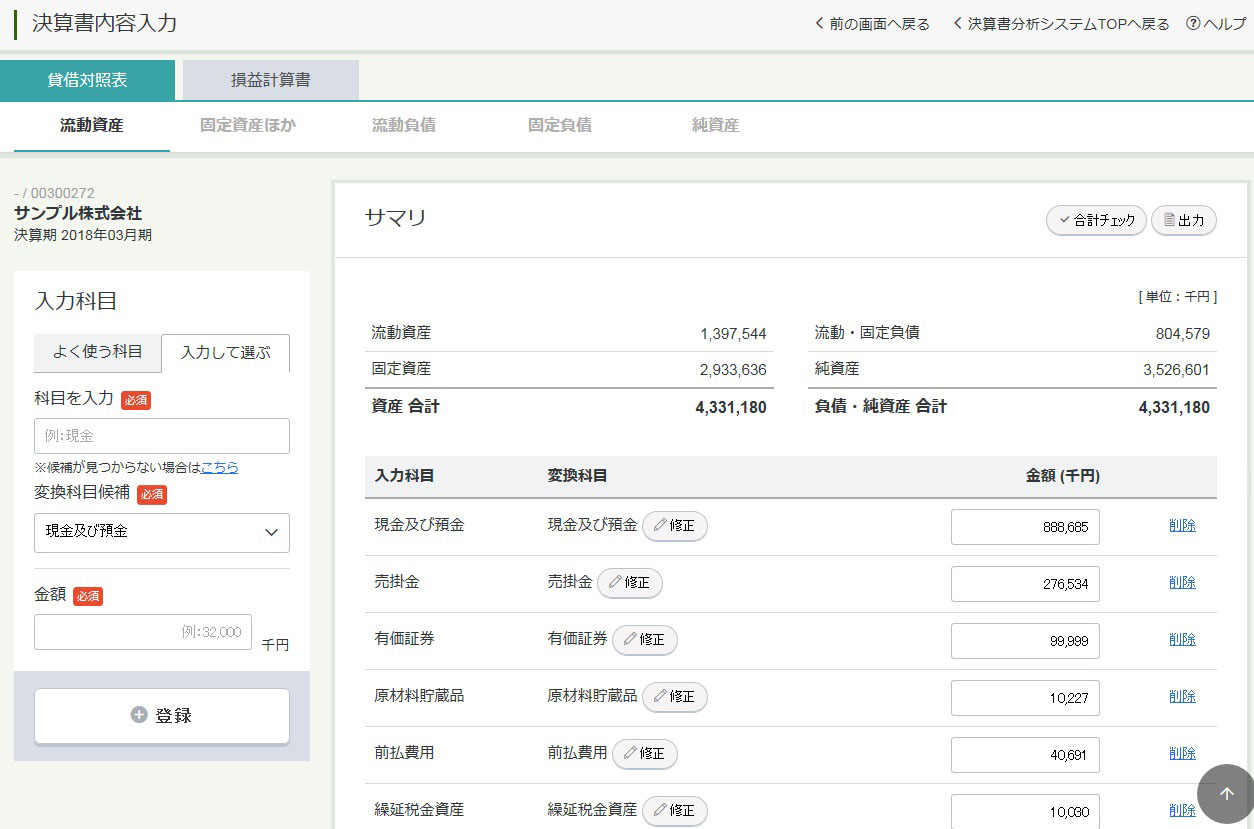Edit the 売掛金 conversion via 修正
Screen dimensions: 1254x829
629,583
